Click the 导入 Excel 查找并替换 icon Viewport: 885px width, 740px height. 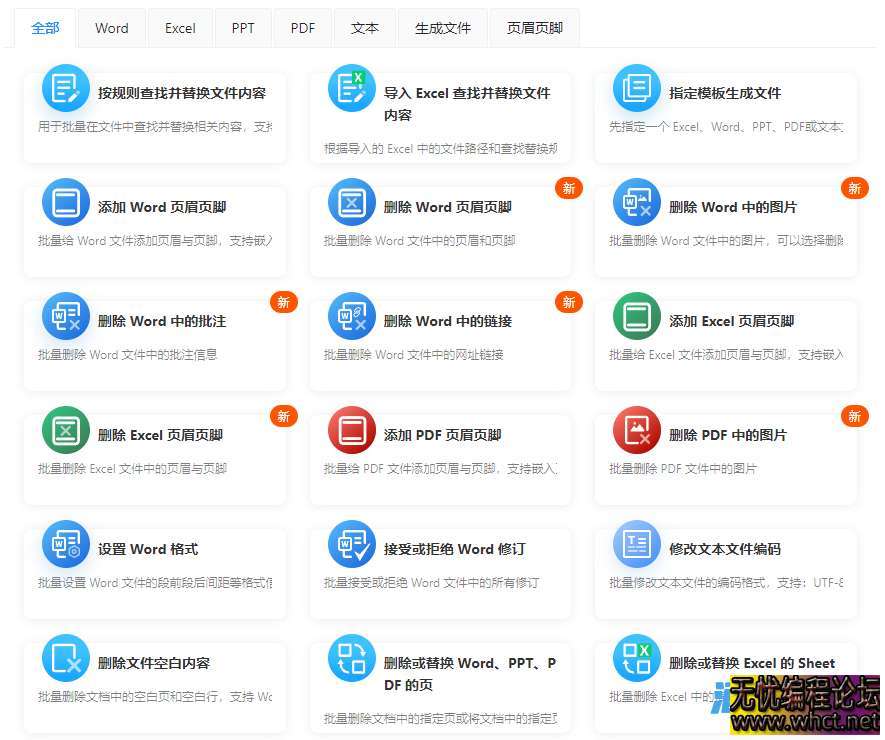click(351, 88)
